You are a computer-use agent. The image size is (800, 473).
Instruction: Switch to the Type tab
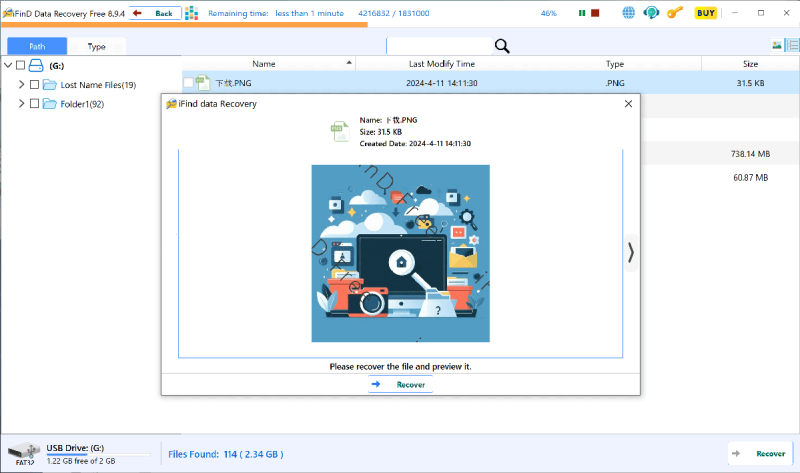(x=96, y=46)
